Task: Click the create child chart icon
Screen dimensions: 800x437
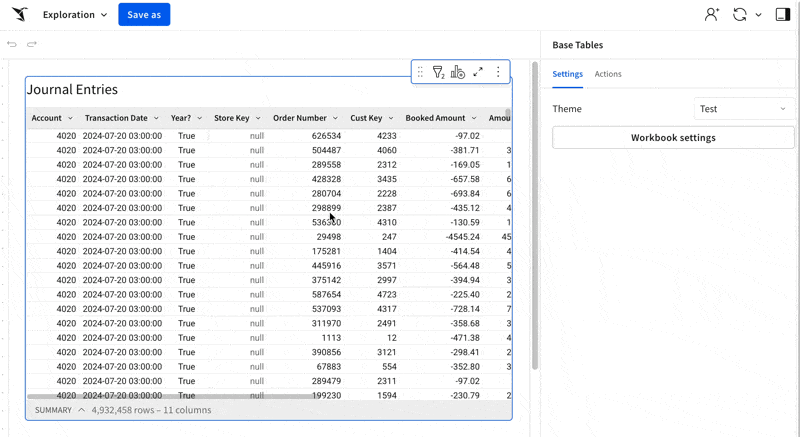Action: point(458,72)
